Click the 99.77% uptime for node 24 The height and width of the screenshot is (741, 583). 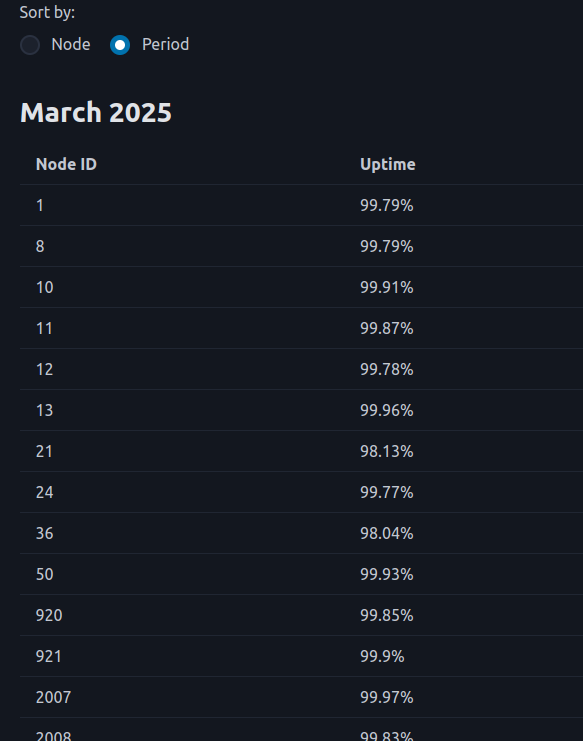[386, 492]
